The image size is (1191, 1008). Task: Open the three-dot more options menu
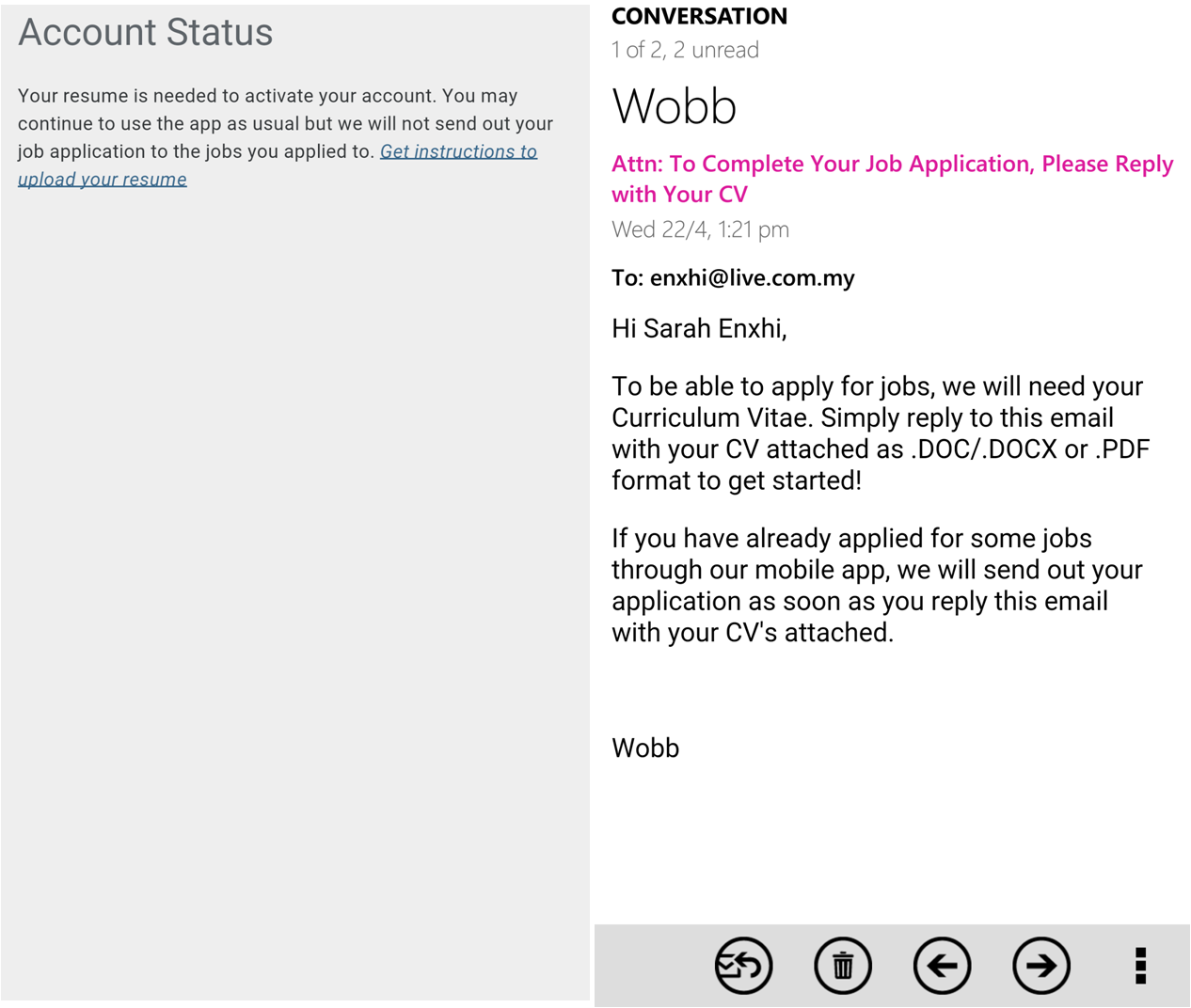(1140, 966)
